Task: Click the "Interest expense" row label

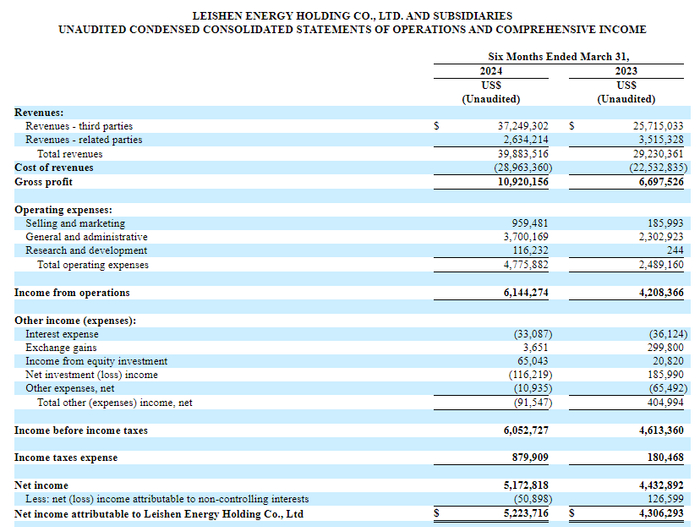Action: (x=62, y=334)
